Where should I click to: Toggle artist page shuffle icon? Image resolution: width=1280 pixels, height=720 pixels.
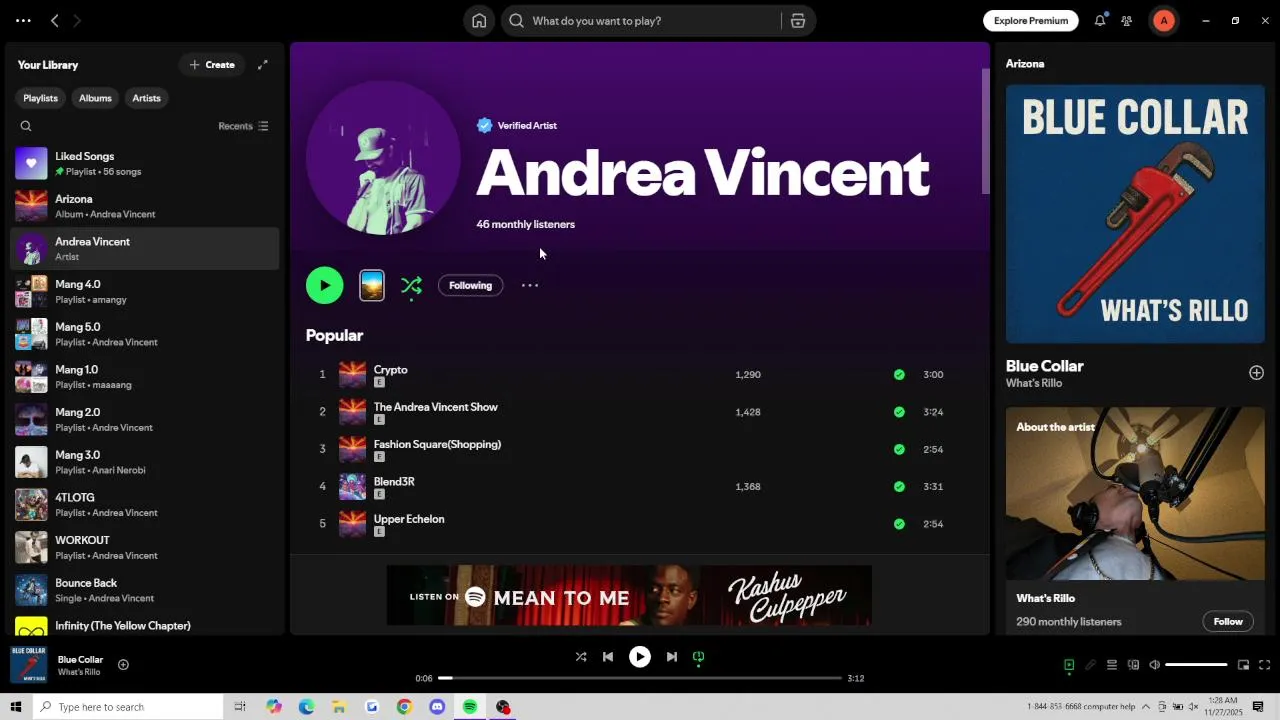tap(411, 286)
